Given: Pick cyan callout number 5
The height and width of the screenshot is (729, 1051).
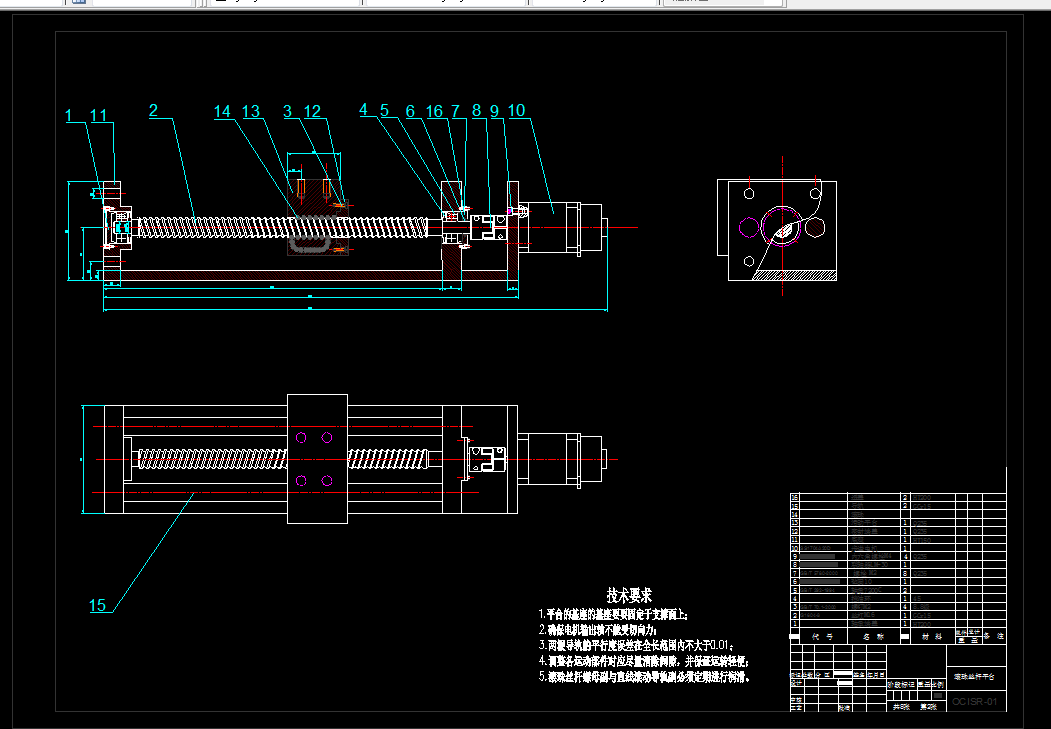Looking at the screenshot, I should click(x=385, y=111).
